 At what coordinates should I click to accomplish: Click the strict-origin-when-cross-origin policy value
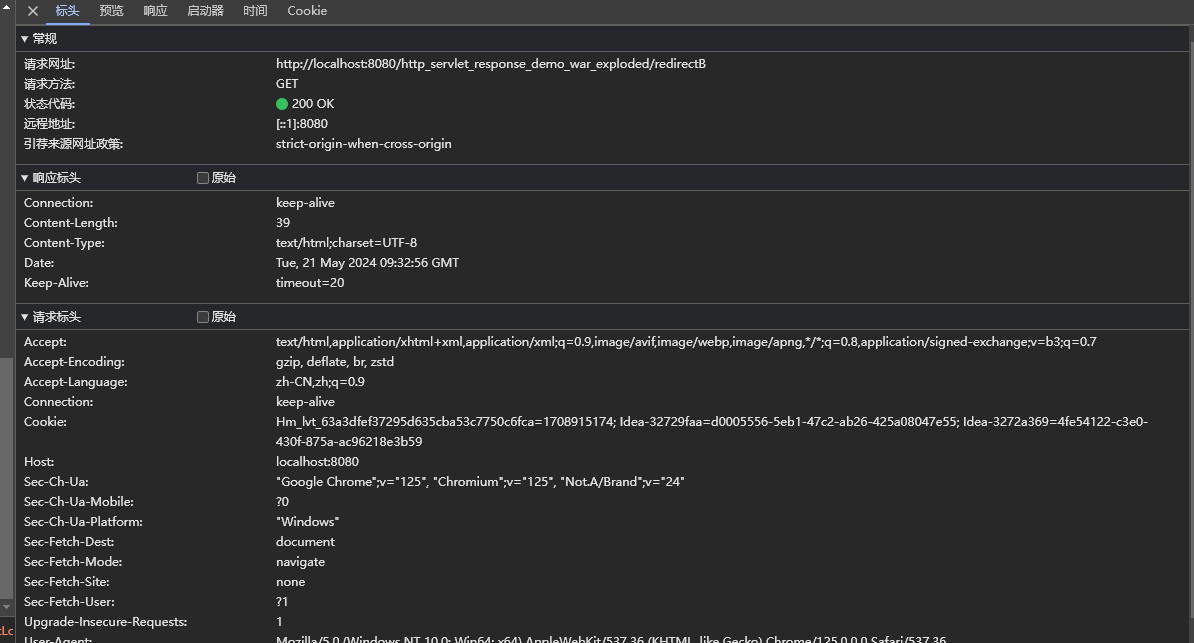pos(363,144)
